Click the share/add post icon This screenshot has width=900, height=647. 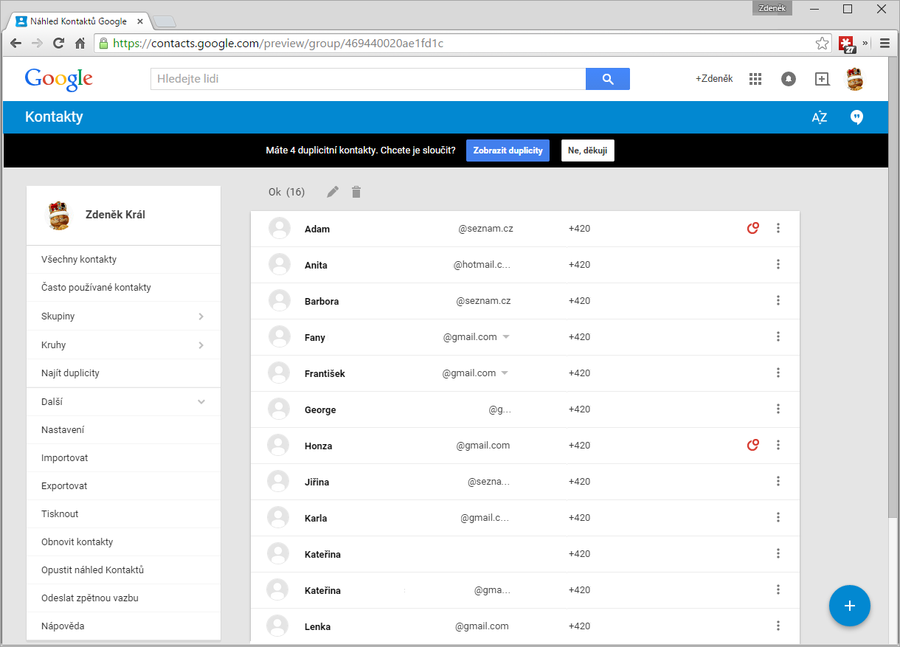point(822,79)
